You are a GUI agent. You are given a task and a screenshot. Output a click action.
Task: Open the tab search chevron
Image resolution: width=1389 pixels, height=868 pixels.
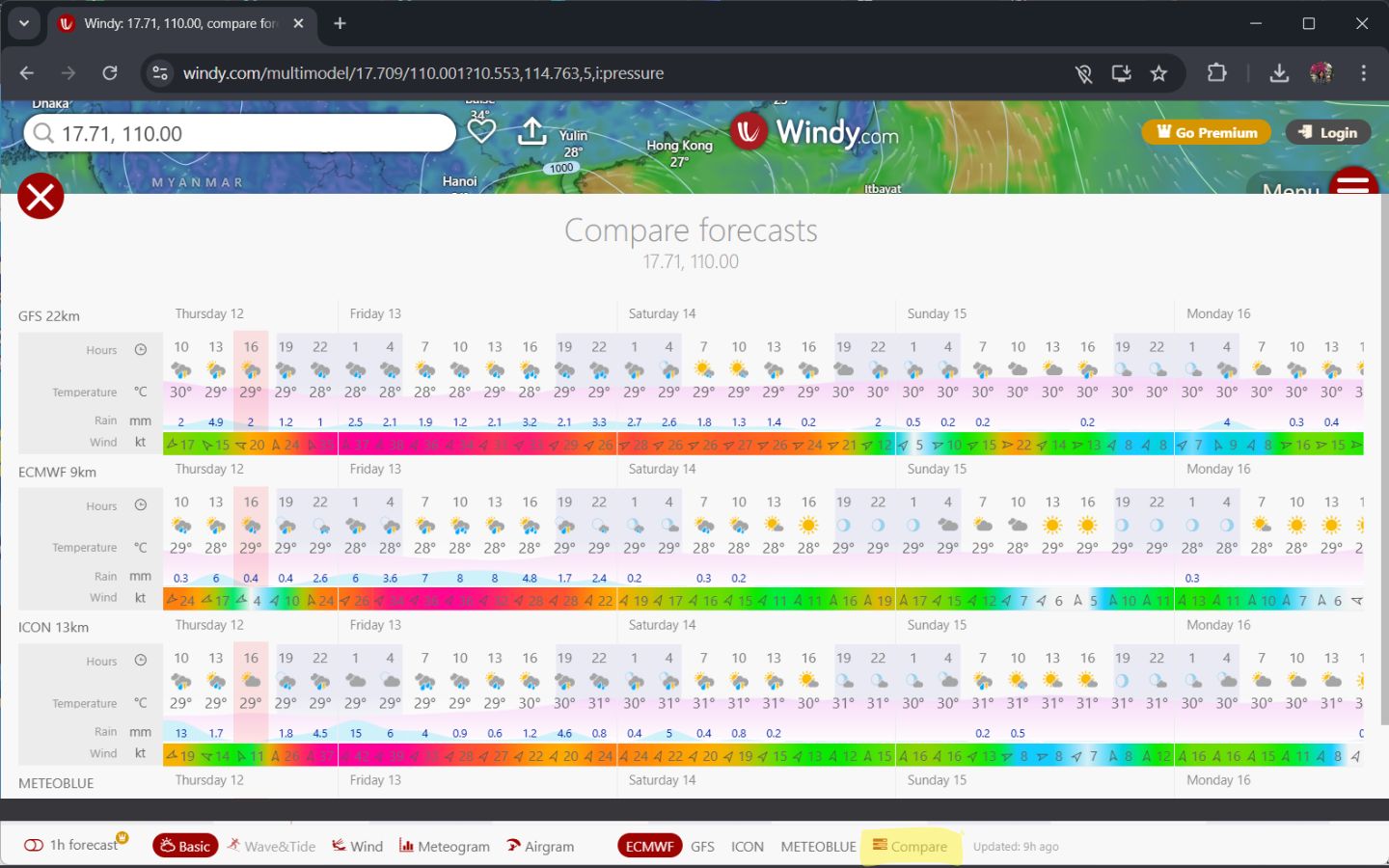[x=24, y=23]
